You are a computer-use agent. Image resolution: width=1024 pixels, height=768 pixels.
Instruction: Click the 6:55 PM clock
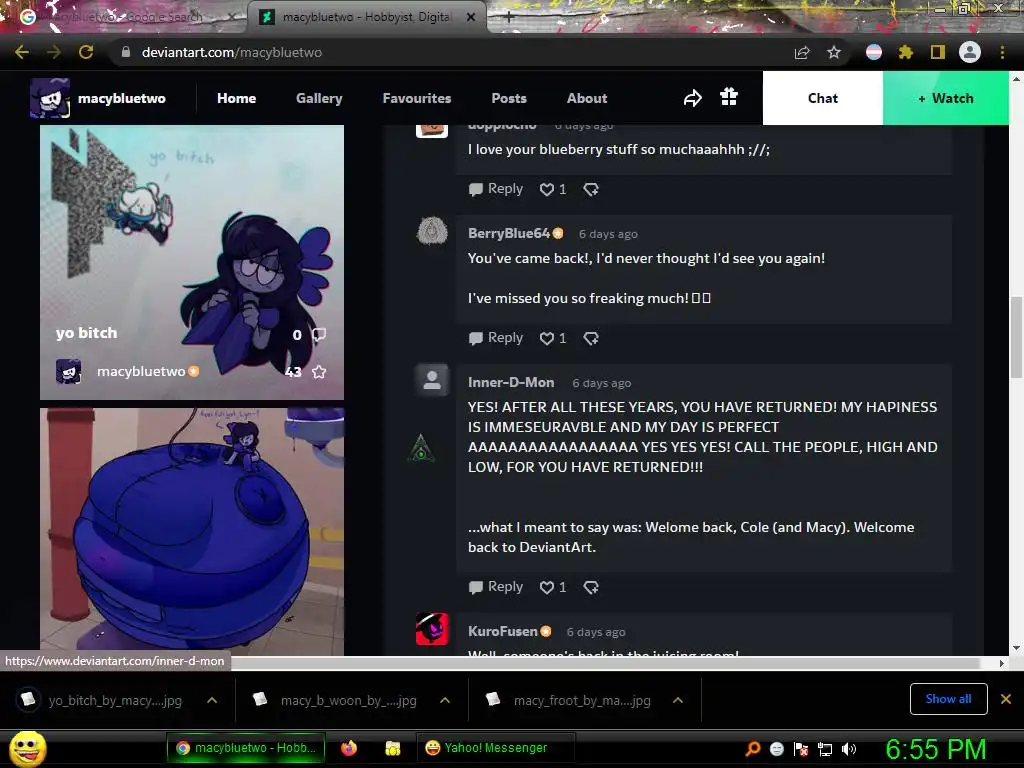pyautogui.click(x=936, y=749)
